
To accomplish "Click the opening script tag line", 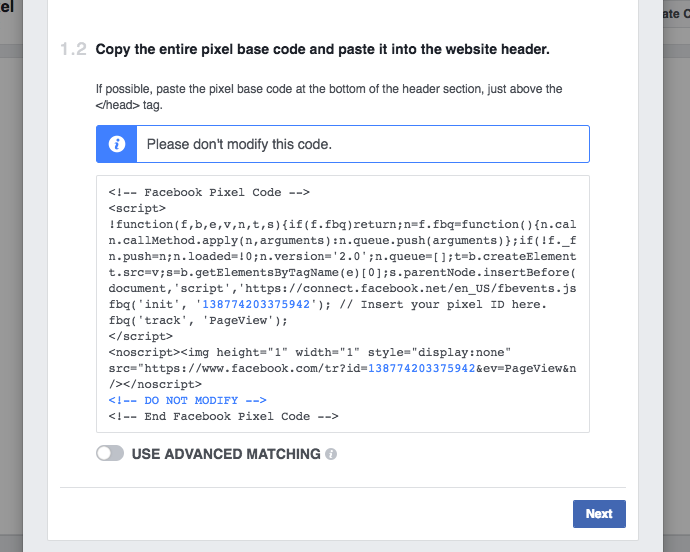I will click(x=137, y=208).
